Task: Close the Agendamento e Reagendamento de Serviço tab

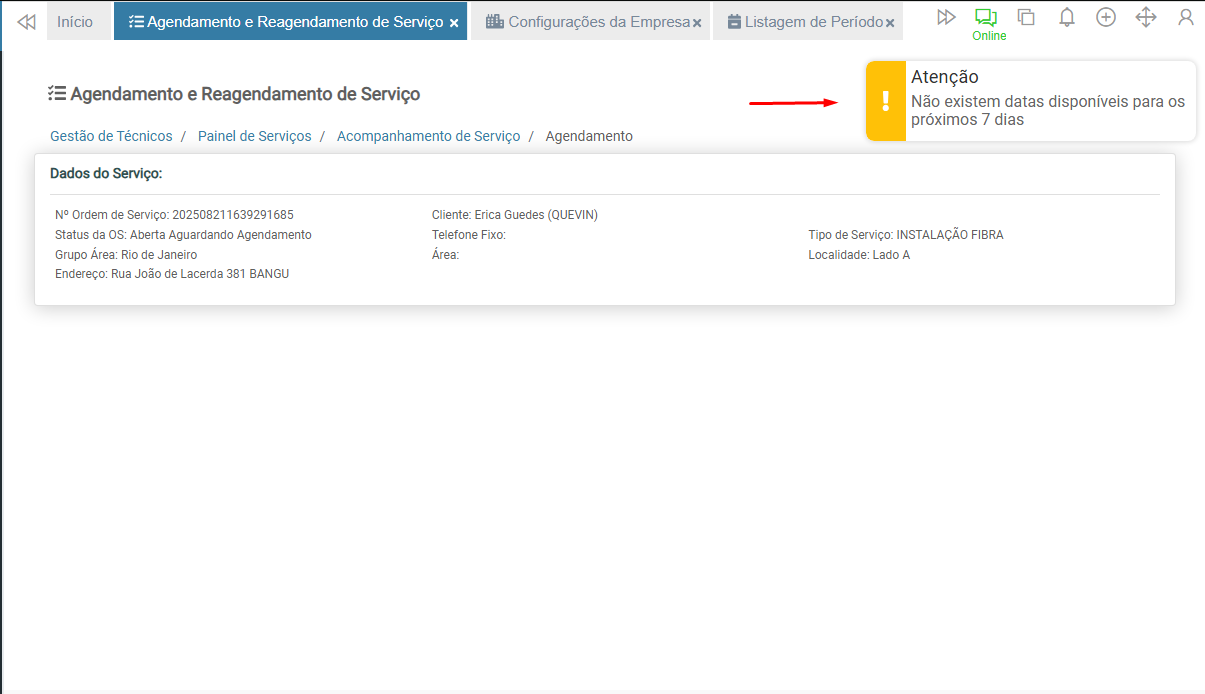Action: [454, 23]
